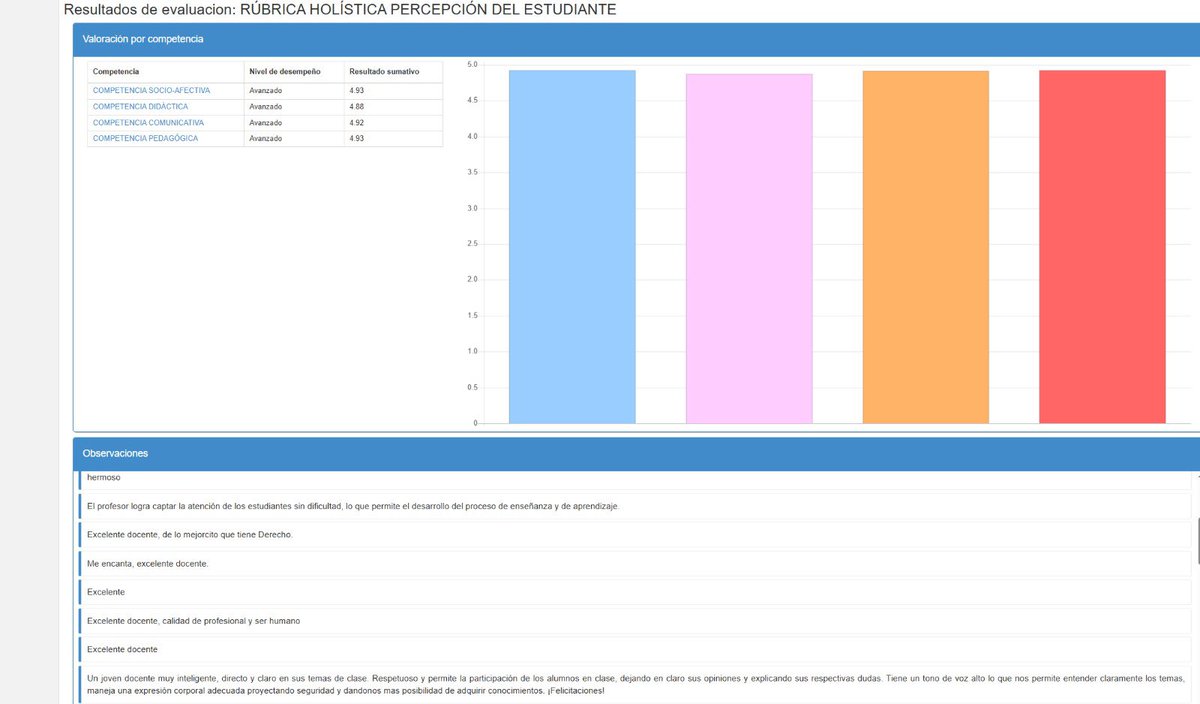Open COMPETENCIA COMUNICATIVA link
Screen dimensions: 1200x704
click(148, 122)
